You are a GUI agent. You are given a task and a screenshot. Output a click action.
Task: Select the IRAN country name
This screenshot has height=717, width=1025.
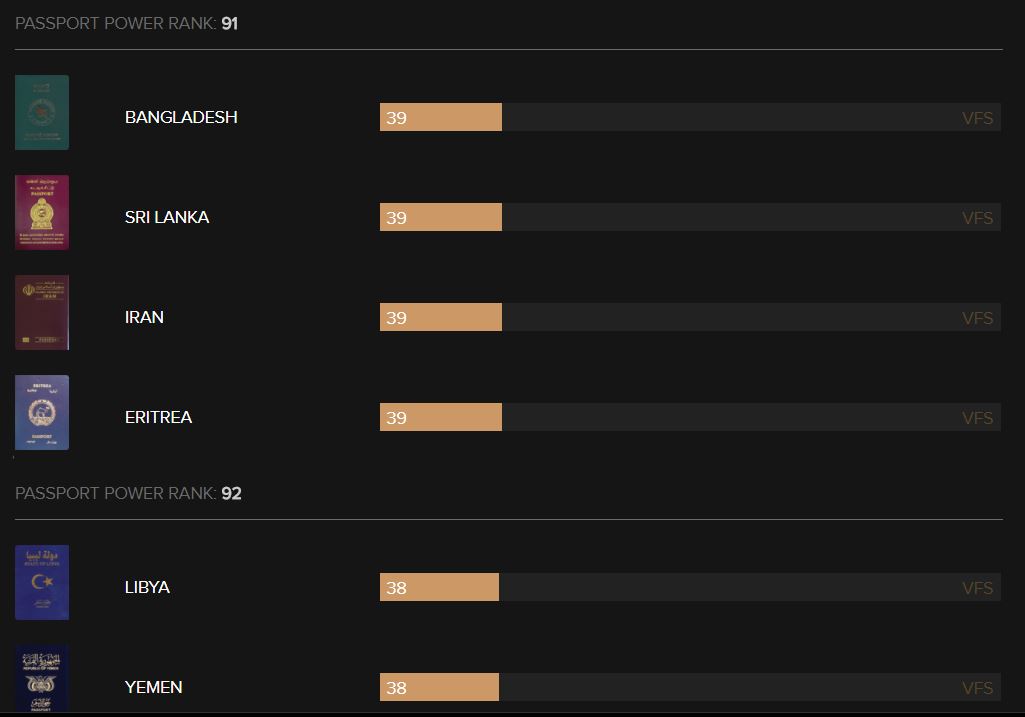point(144,317)
